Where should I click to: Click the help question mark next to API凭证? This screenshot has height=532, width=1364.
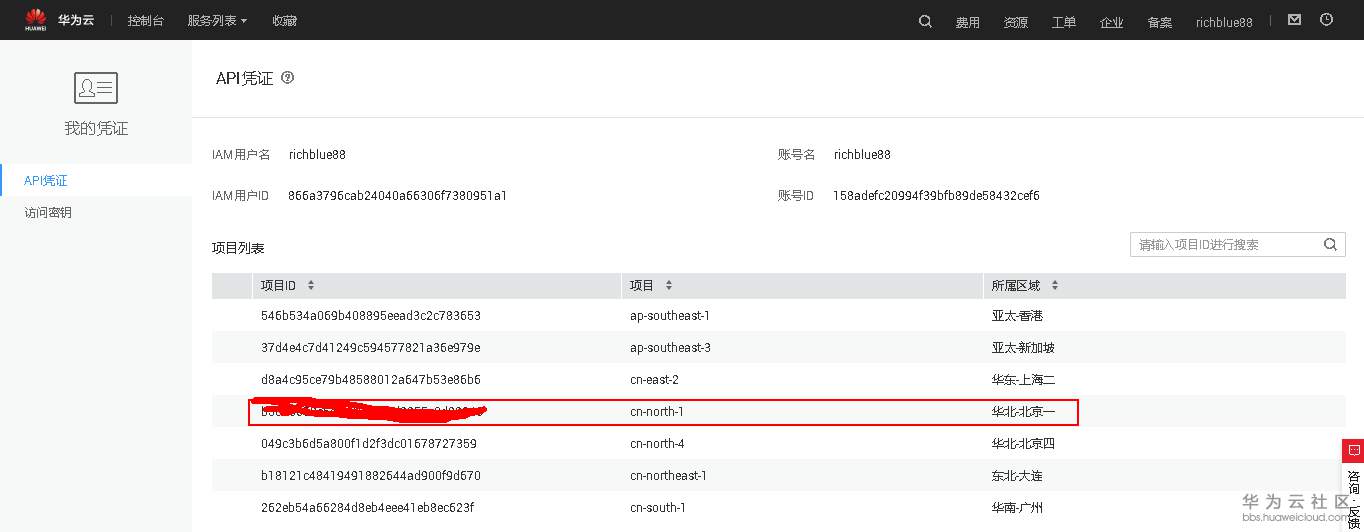coord(288,78)
